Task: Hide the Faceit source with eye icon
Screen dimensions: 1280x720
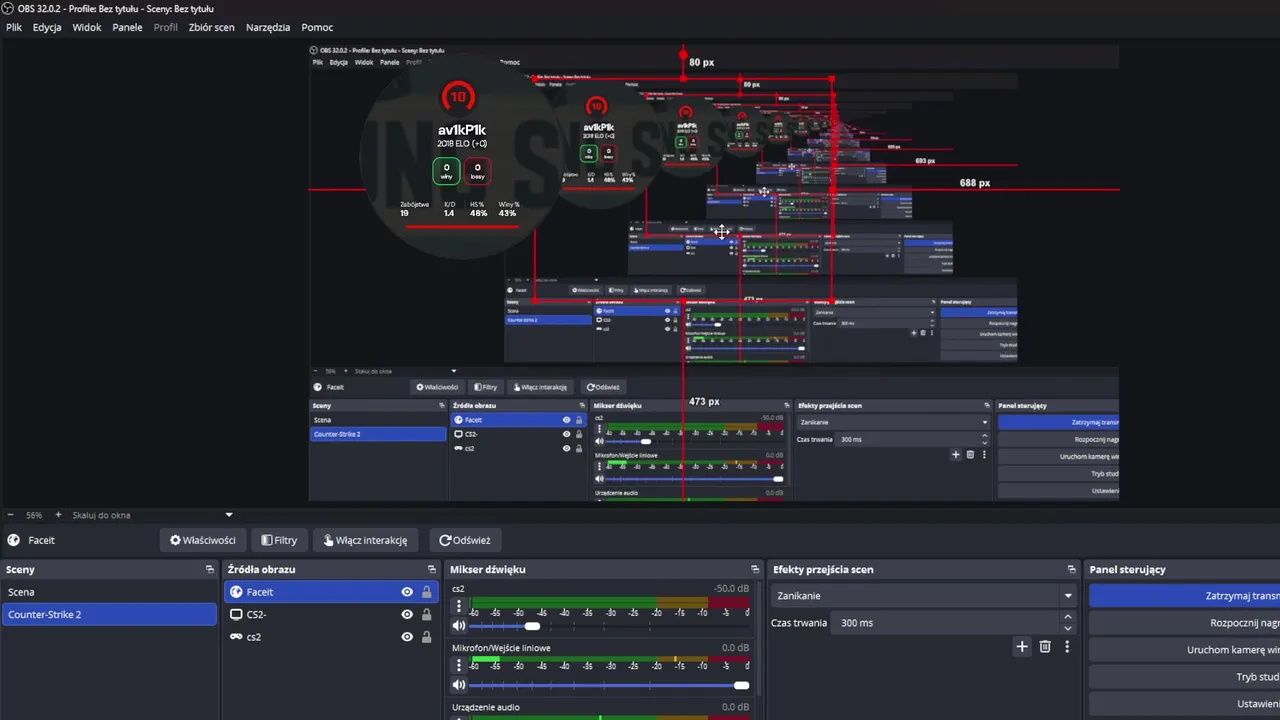Action: 407,592
